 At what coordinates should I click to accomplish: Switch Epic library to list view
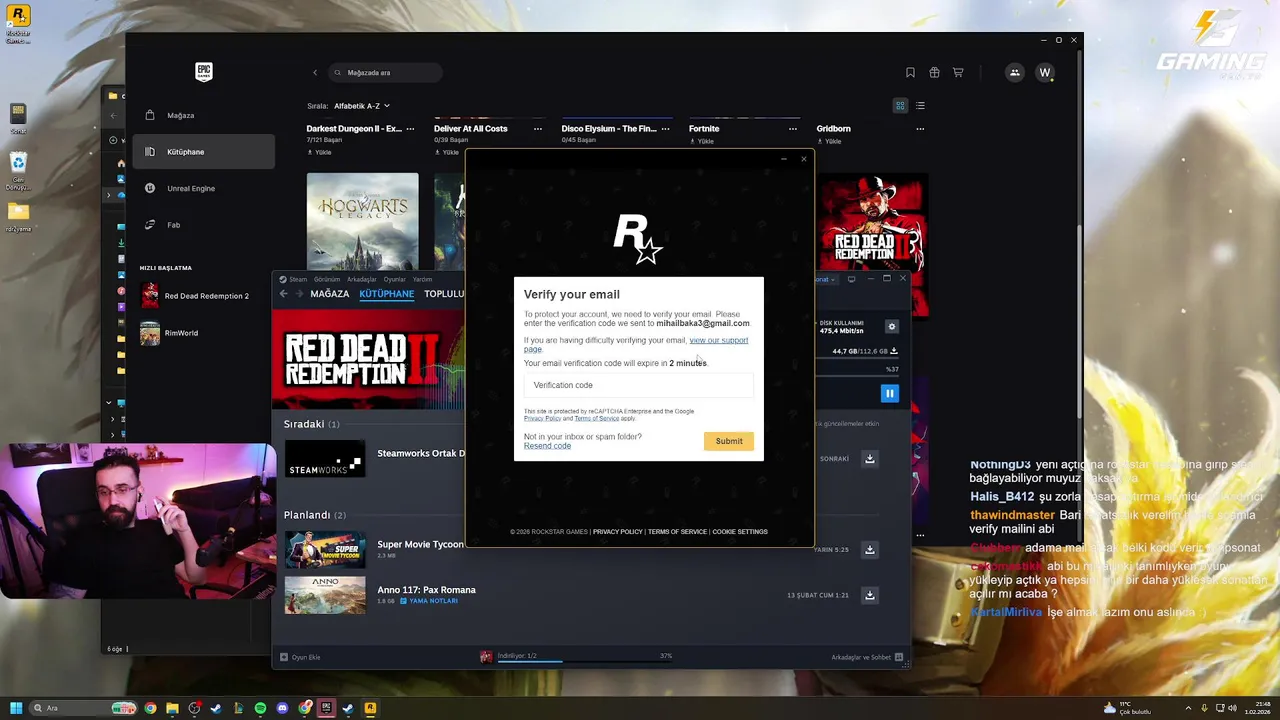(920, 105)
